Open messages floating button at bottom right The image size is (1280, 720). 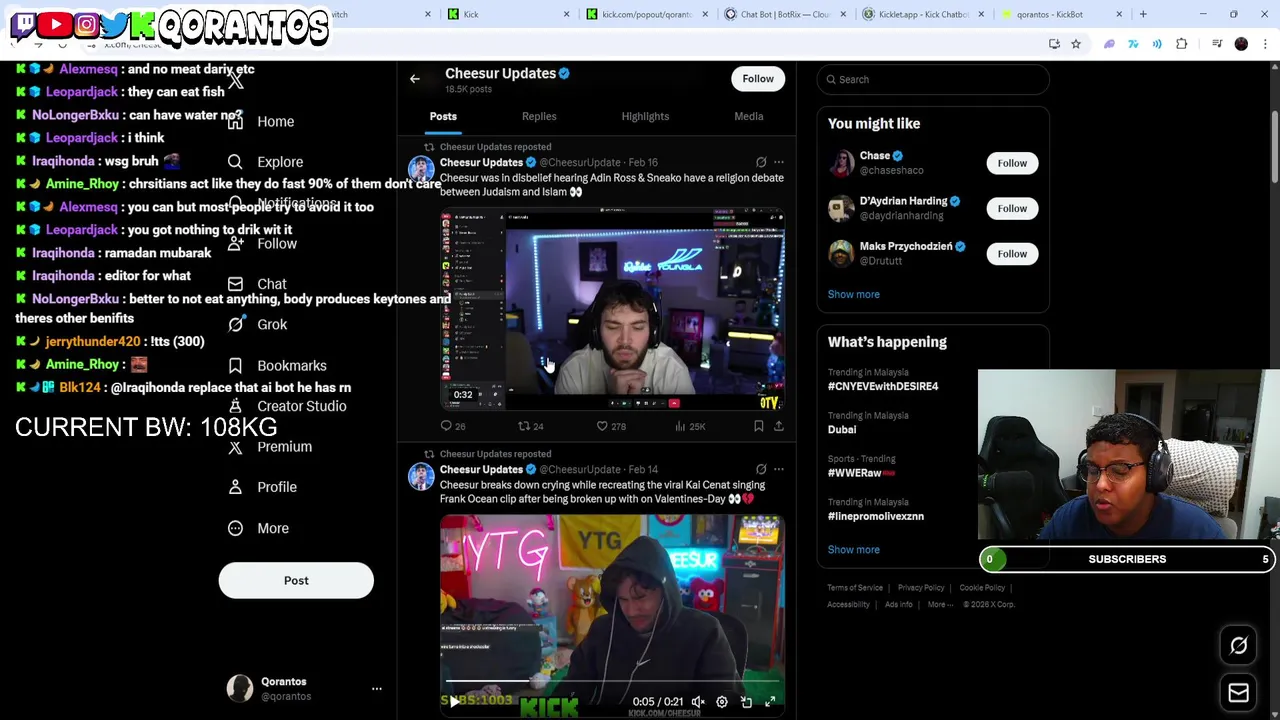tap(1238, 692)
